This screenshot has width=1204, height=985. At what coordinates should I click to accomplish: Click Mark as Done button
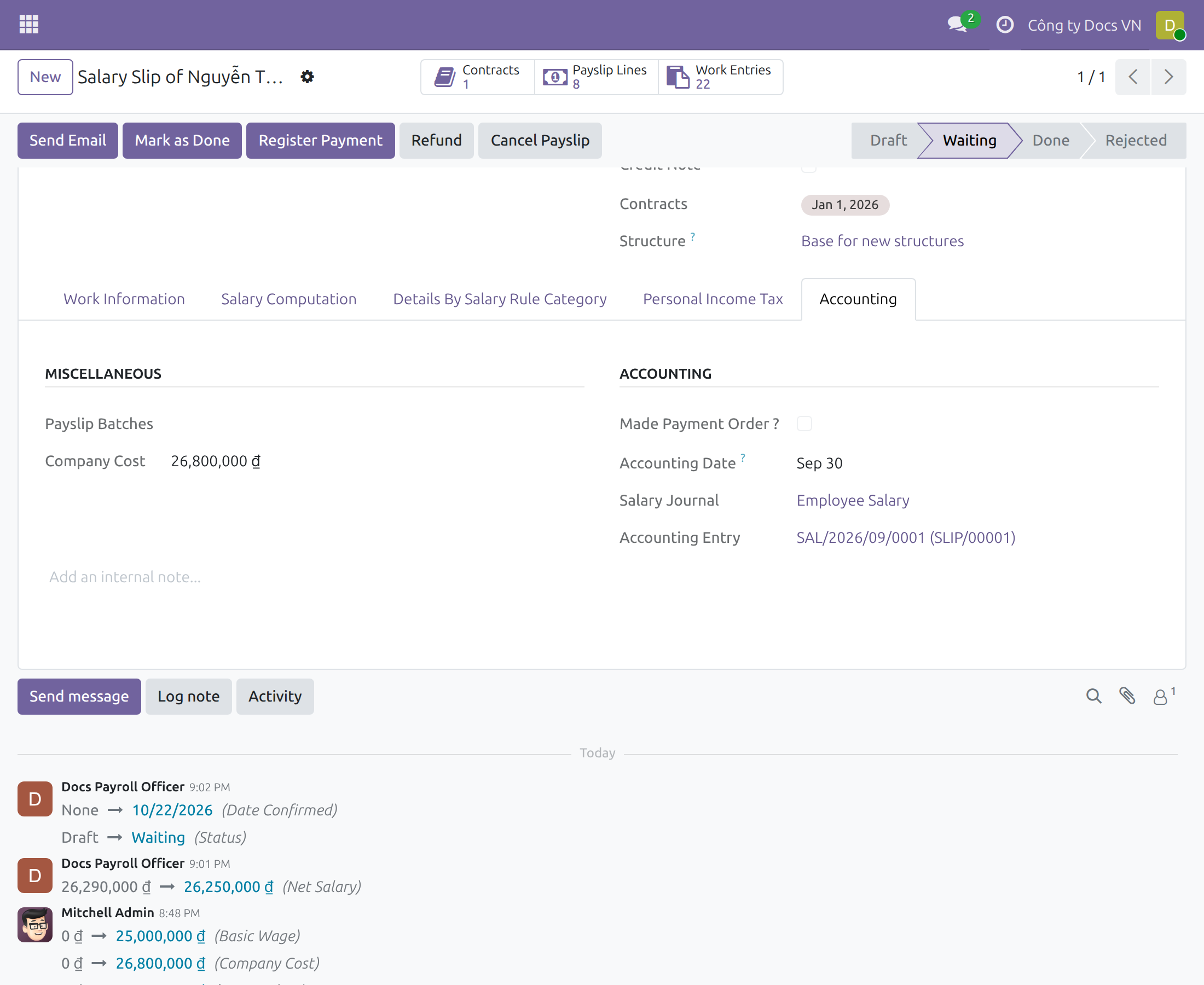[x=182, y=141]
